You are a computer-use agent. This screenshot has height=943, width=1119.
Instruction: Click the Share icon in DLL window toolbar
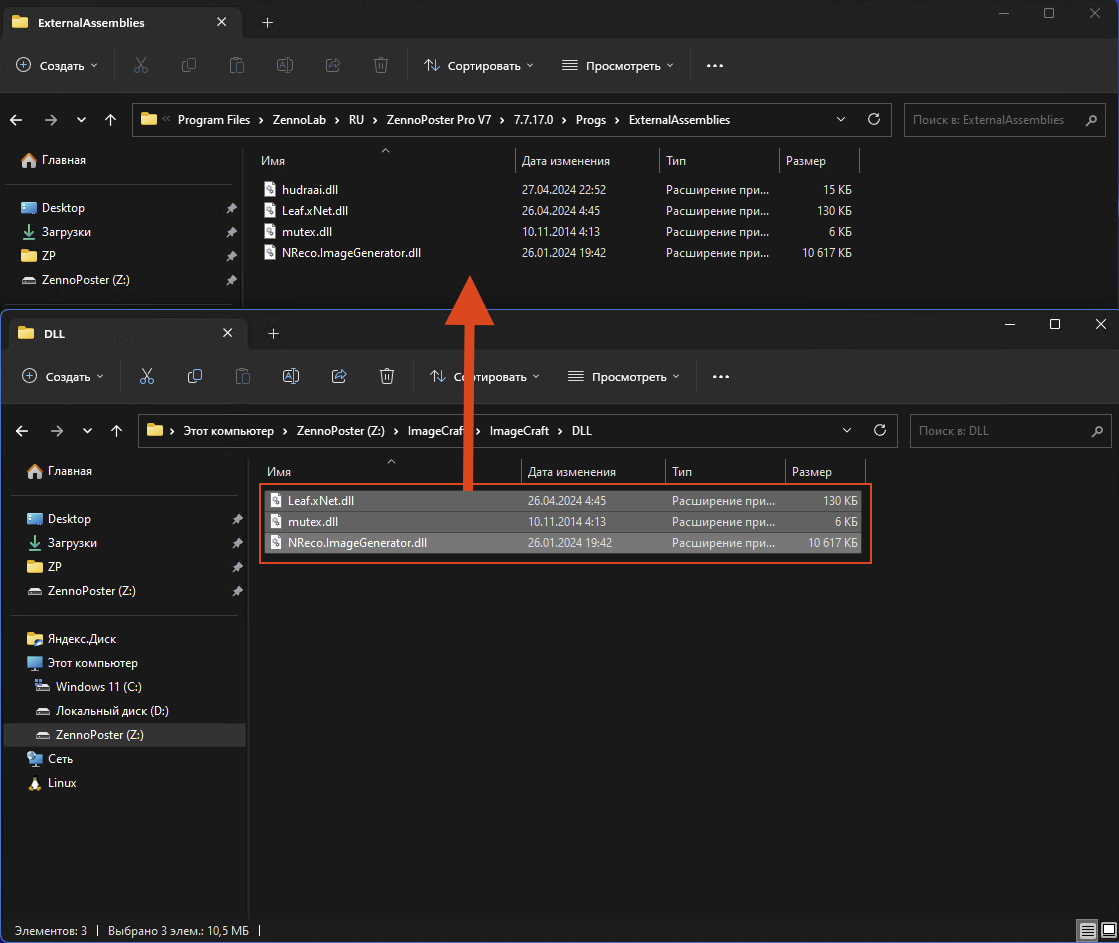339,376
